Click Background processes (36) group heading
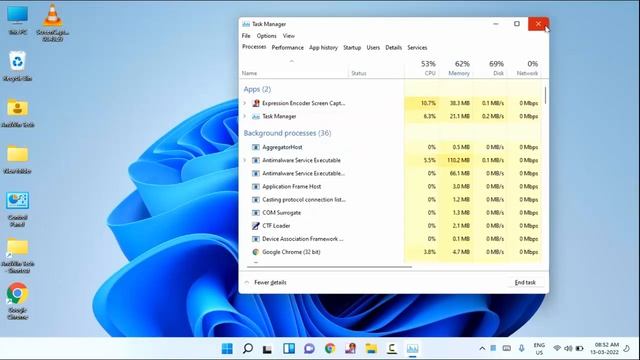The height and width of the screenshot is (360, 640). coord(287,133)
